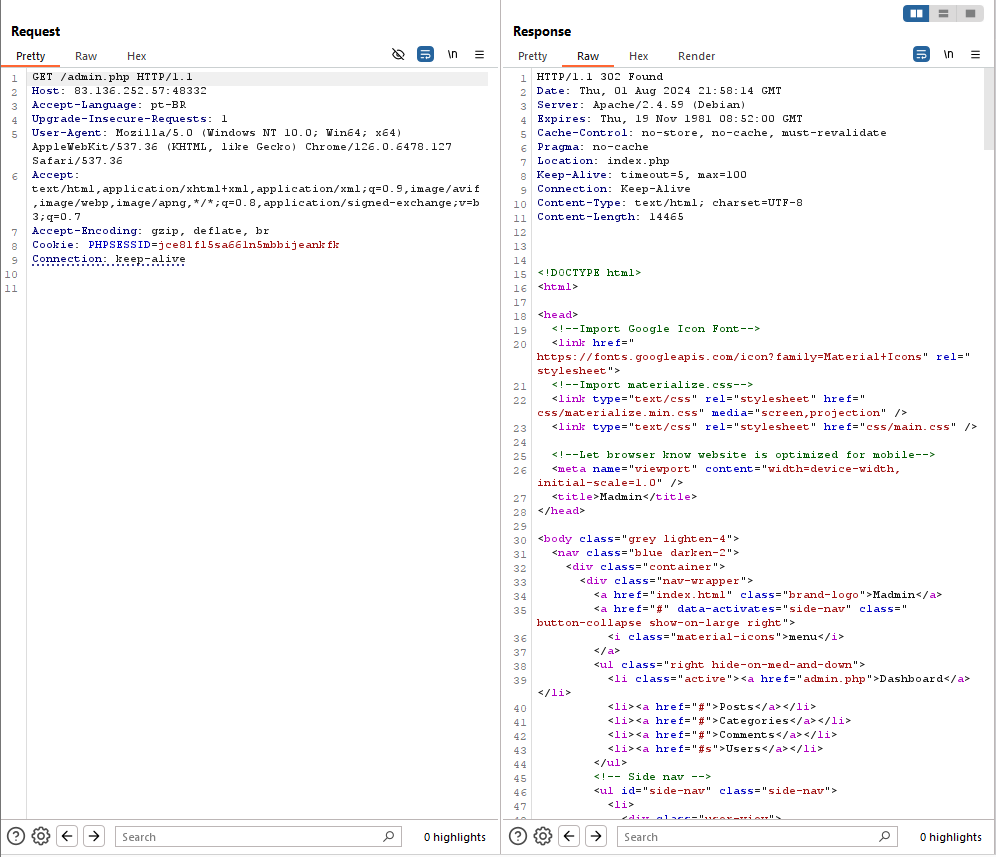The height and width of the screenshot is (857, 996).
Task: Click the Keep-Alive: timeout=5 response header
Action: coord(642,175)
